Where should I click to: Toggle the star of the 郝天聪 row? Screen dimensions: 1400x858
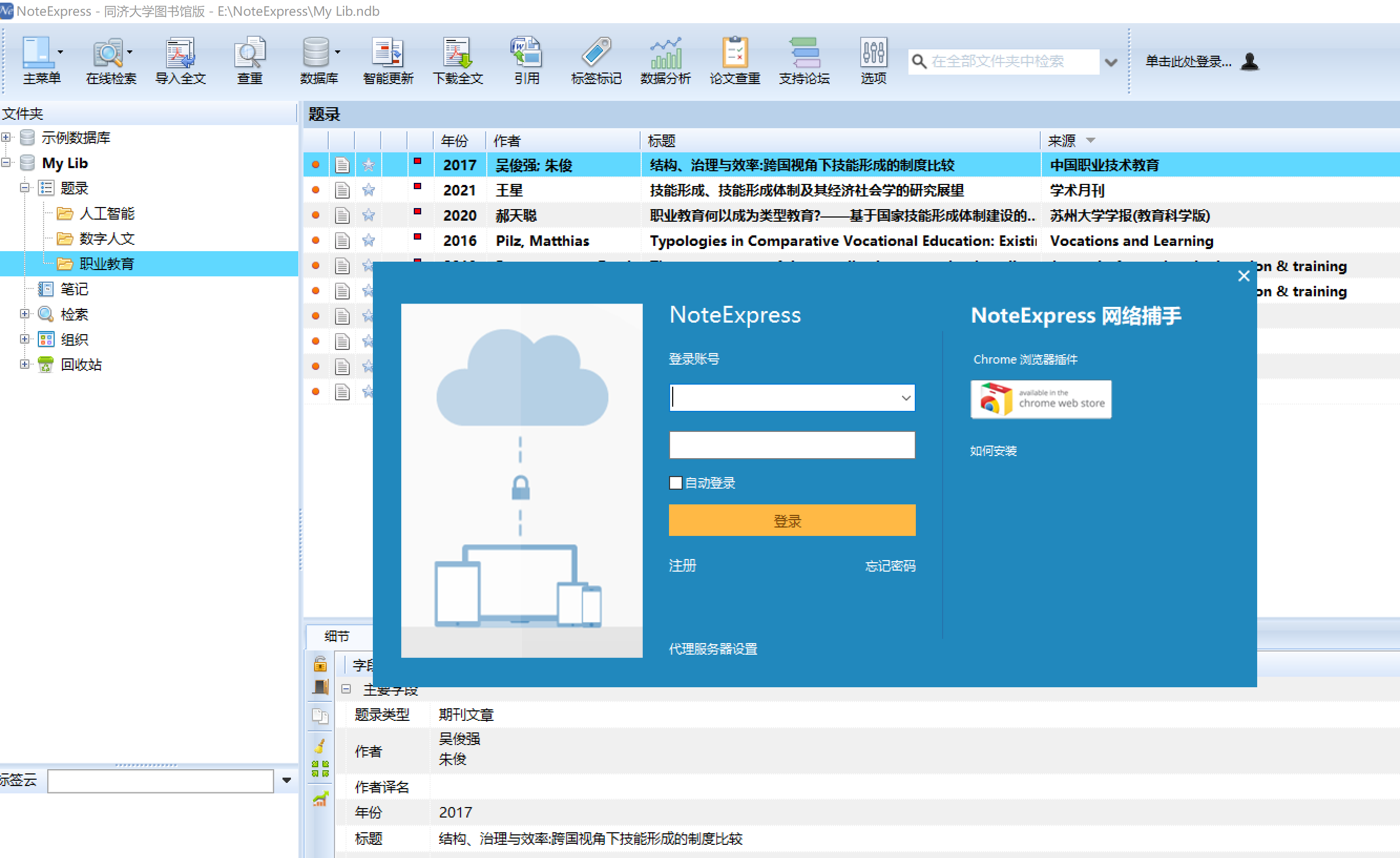tap(369, 215)
